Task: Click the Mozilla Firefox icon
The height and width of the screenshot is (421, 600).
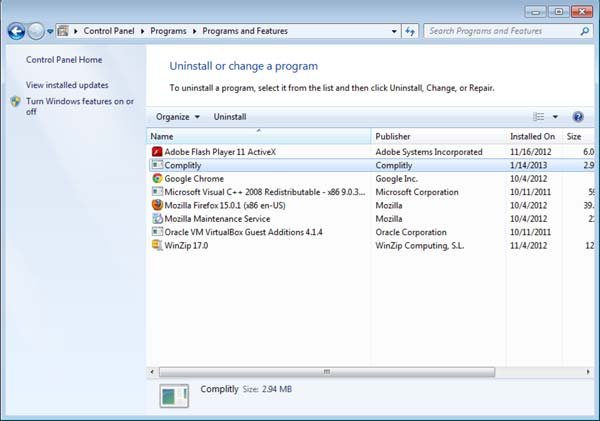Action: 157,205
